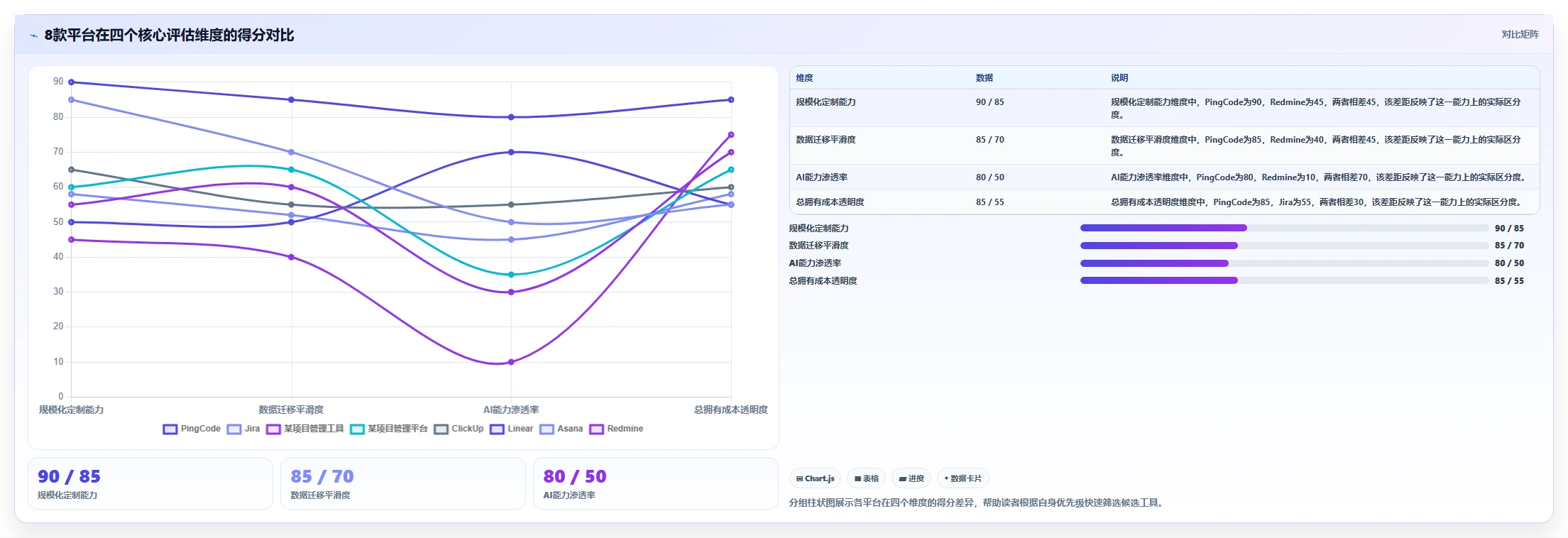Click 规模化定制能力 row in the table

tap(1164, 108)
